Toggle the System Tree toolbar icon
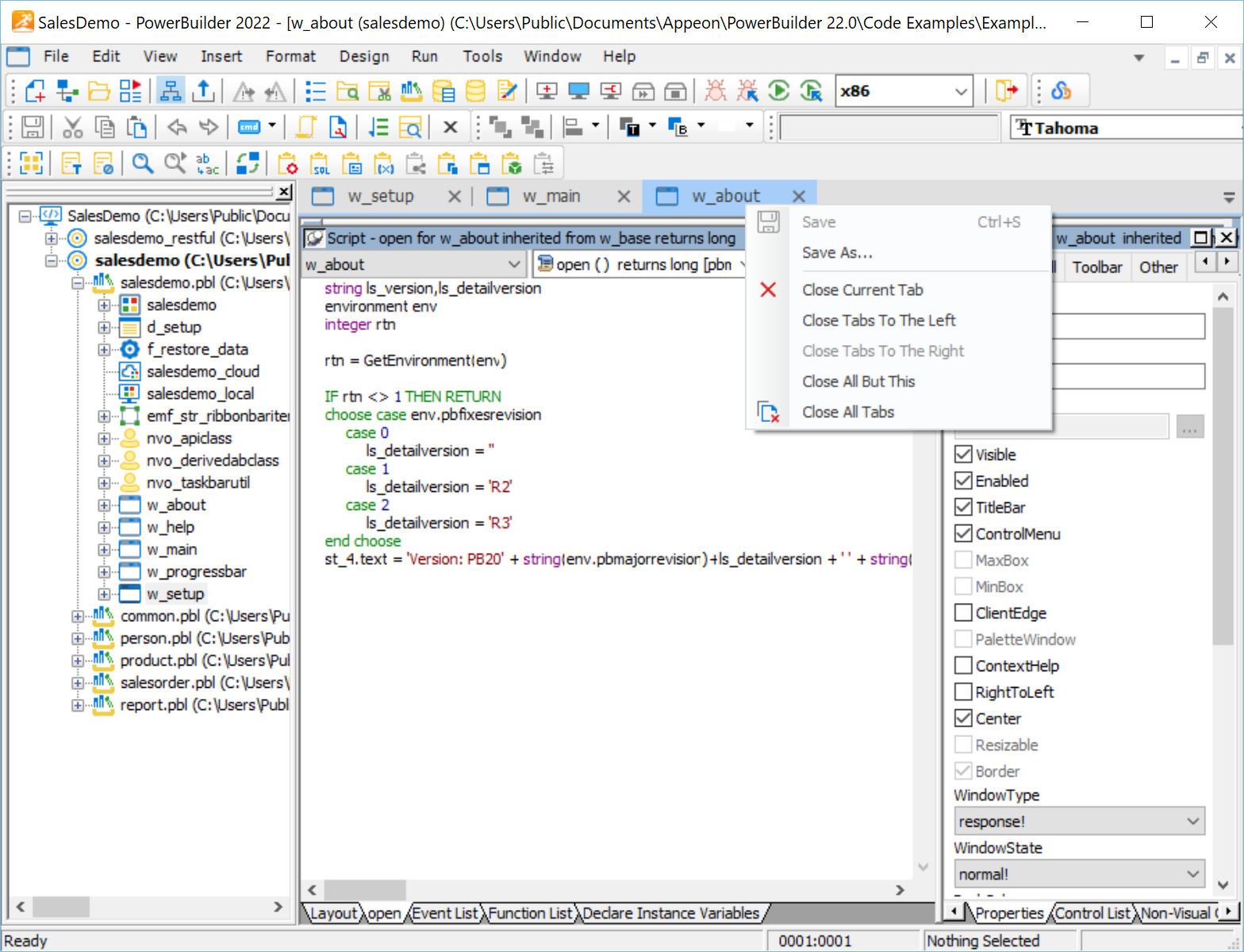This screenshot has width=1244, height=952. [x=171, y=91]
